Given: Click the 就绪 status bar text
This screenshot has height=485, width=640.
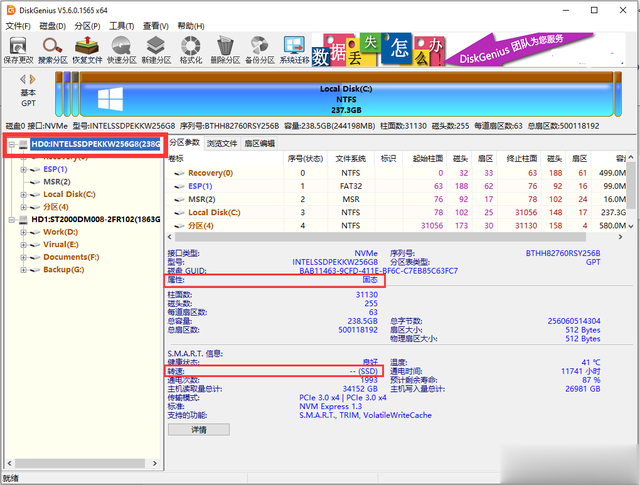Looking at the screenshot, I should click(11, 478).
